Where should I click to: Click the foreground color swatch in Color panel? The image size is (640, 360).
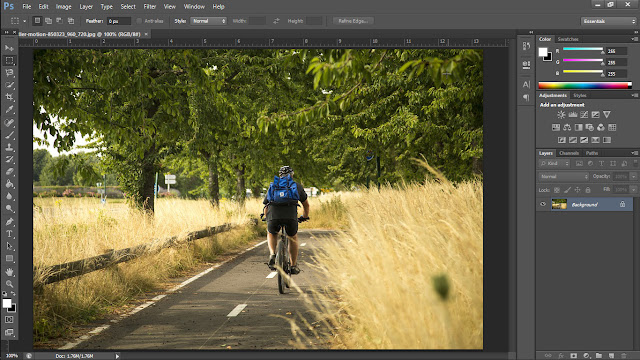coord(543,52)
